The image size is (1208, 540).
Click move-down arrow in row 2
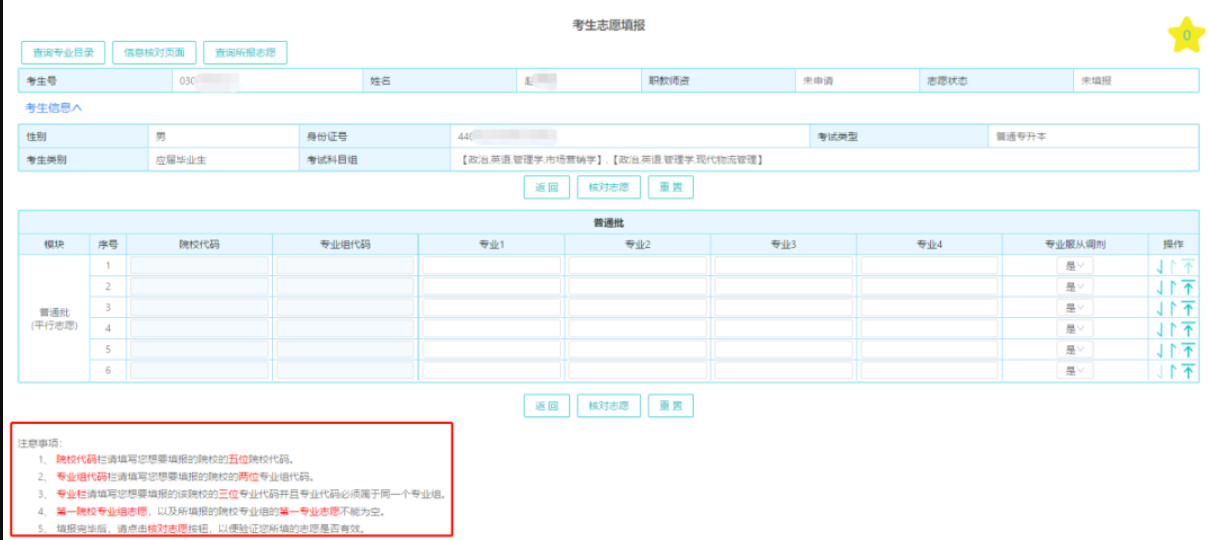[1160, 287]
